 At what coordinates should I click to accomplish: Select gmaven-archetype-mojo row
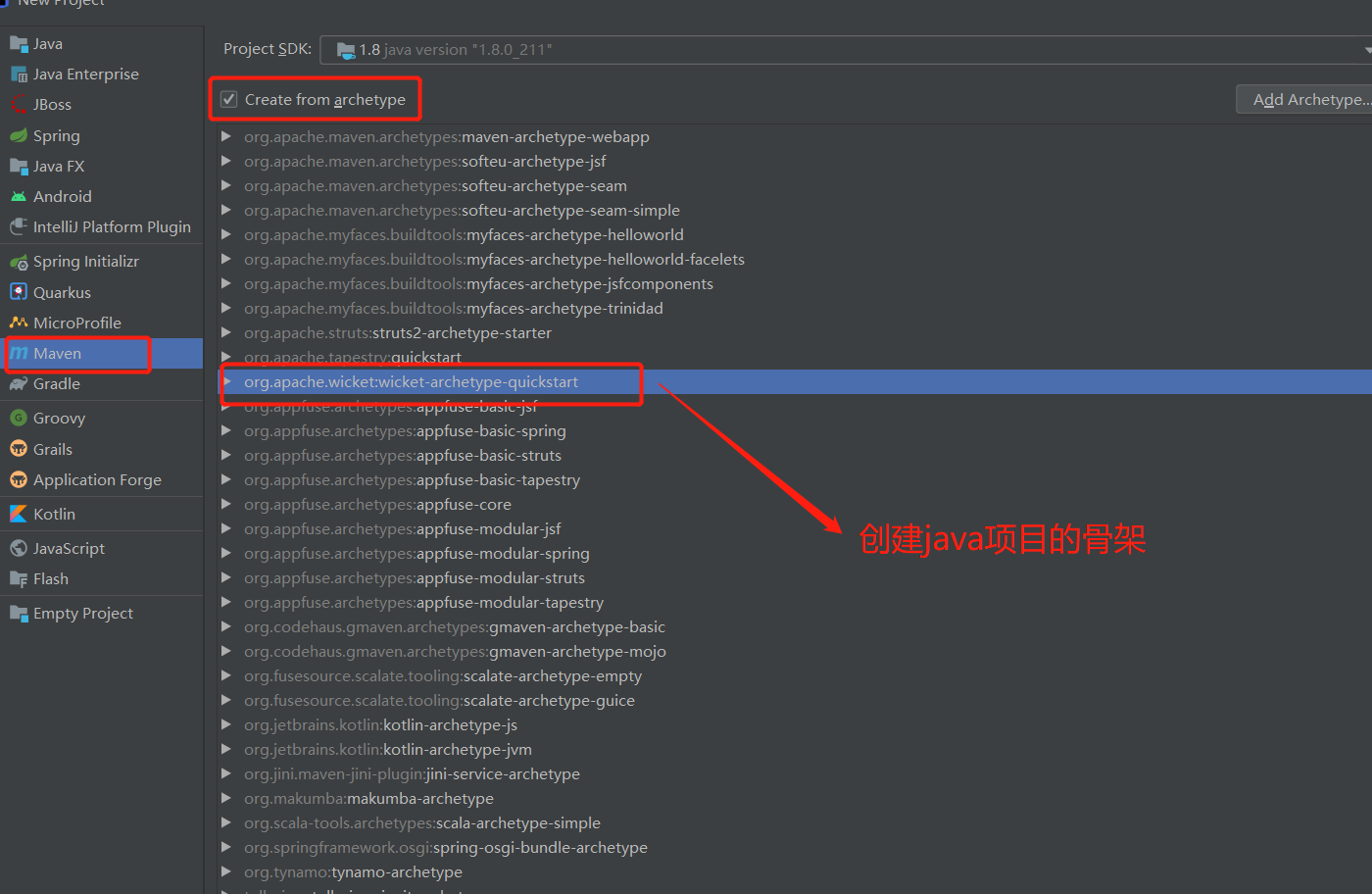[795, 651]
